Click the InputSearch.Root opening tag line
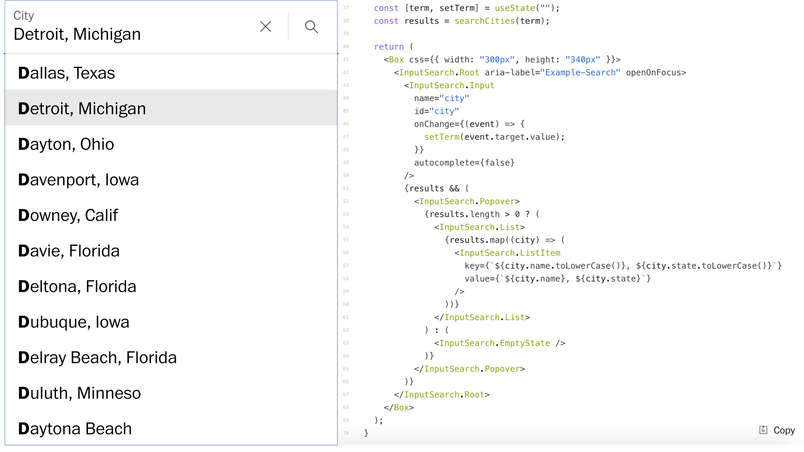Image resolution: width=804 pixels, height=452 pixels. click(540, 72)
